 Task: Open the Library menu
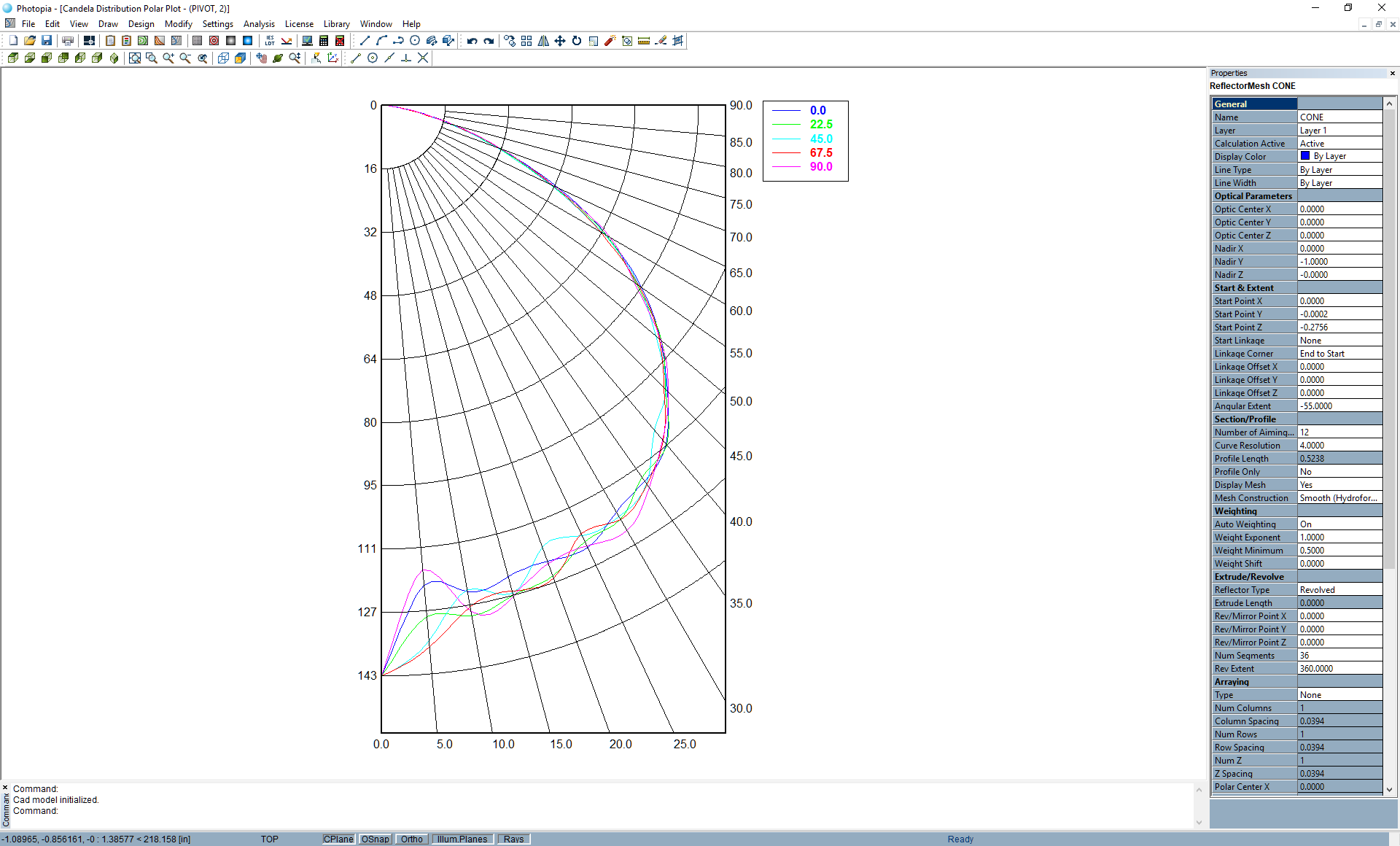click(x=336, y=24)
